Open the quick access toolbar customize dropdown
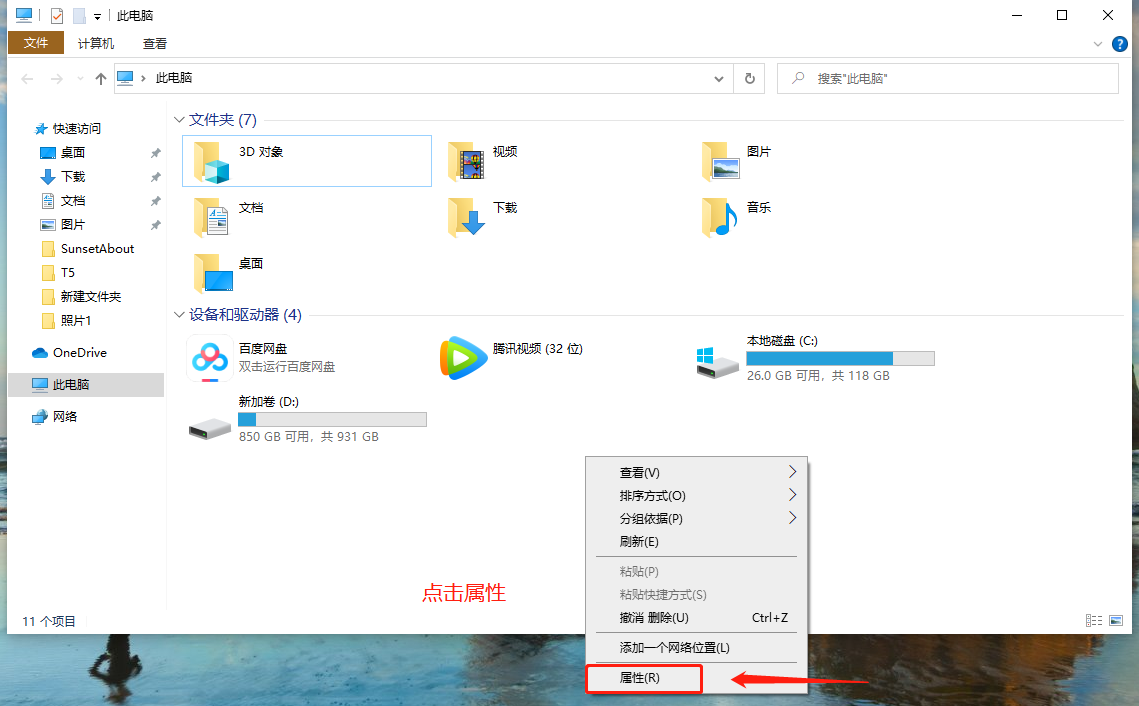Image resolution: width=1139 pixels, height=706 pixels. [97, 16]
